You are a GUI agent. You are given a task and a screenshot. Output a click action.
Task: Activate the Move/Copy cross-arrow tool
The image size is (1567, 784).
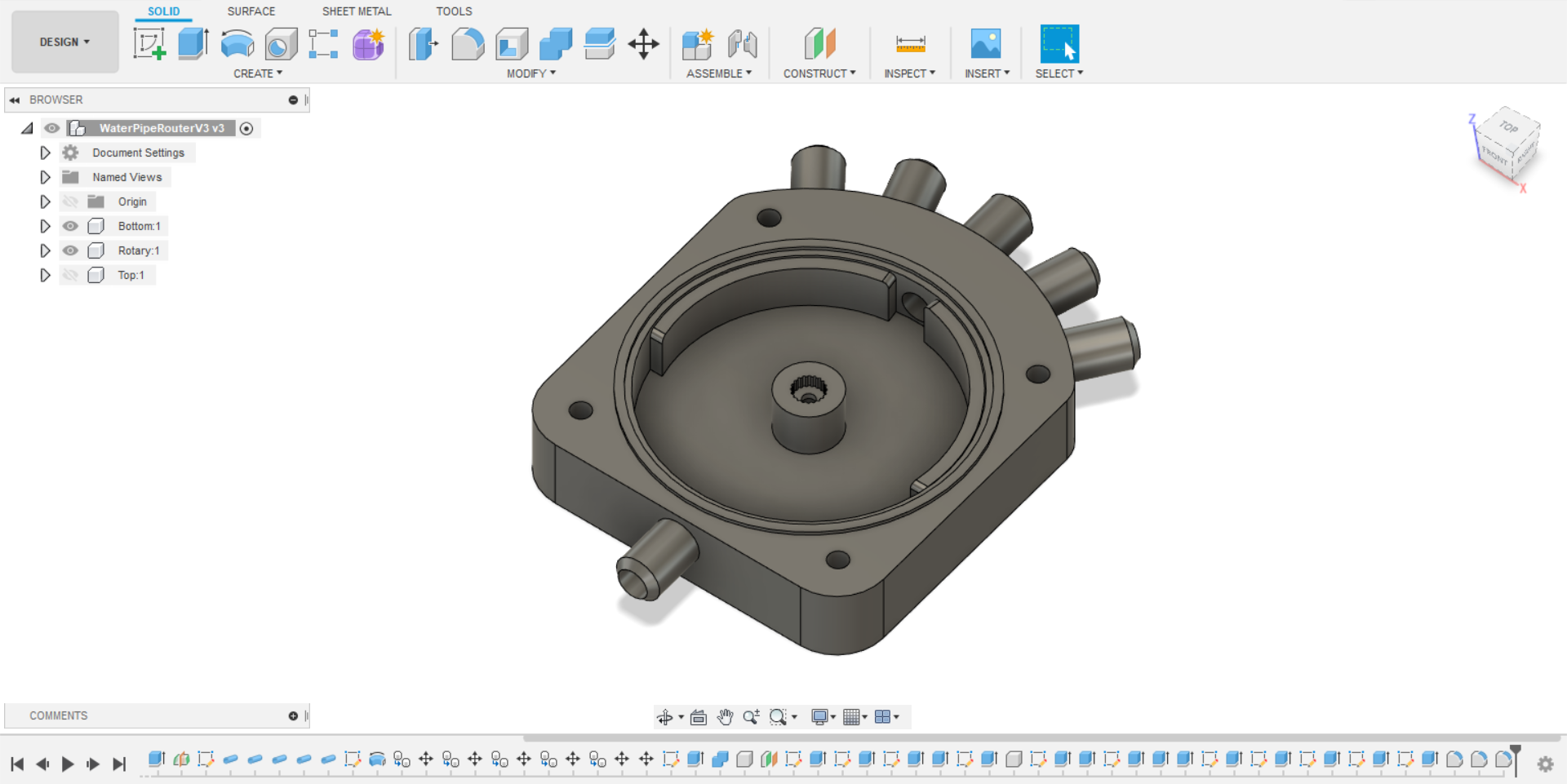[644, 44]
